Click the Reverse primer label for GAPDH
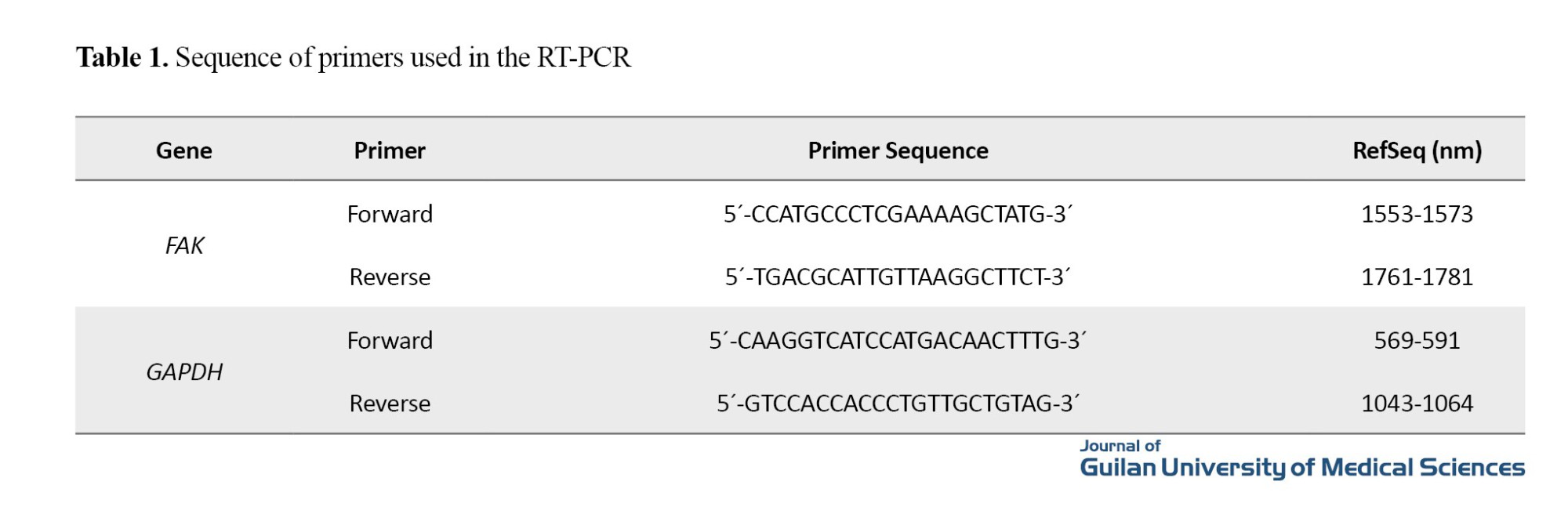The image size is (1568, 525). pyautogui.click(x=390, y=404)
